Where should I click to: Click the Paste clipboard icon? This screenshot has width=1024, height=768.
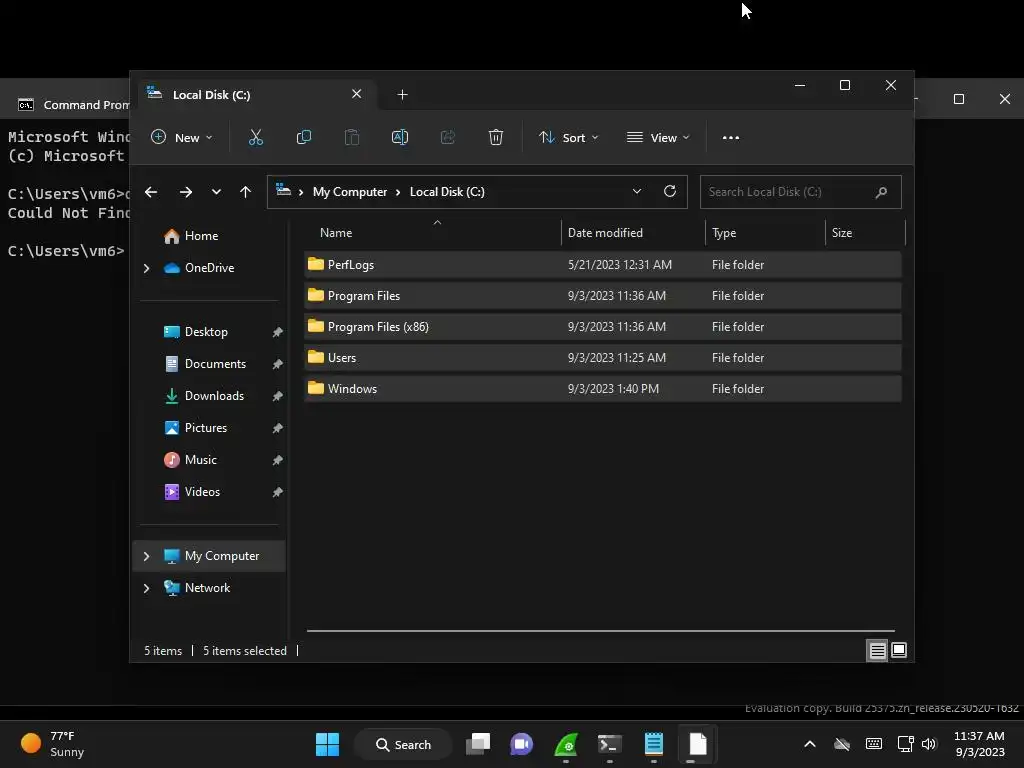[351, 138]
